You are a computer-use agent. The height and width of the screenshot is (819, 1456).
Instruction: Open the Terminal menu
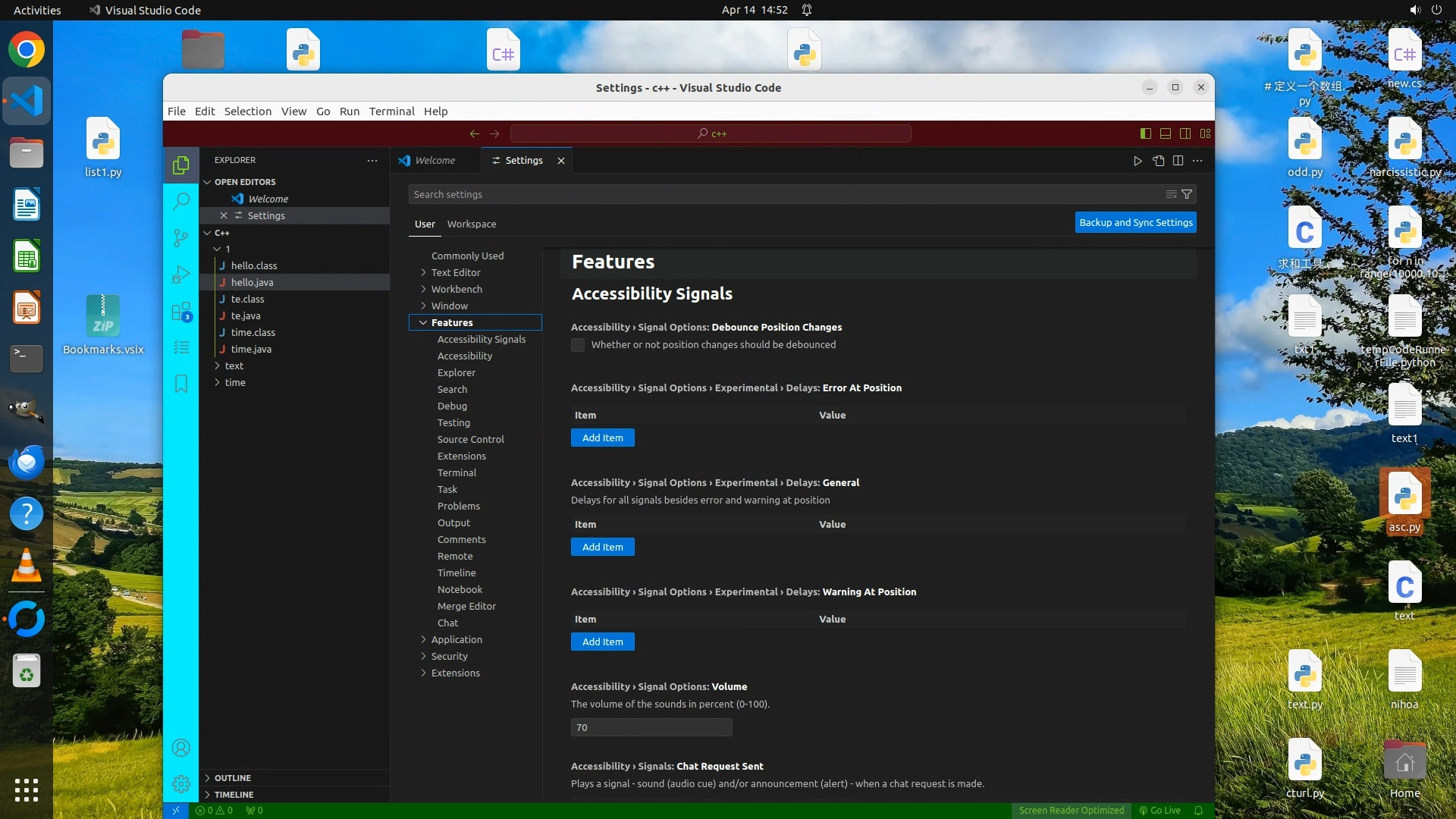point(391,111)
